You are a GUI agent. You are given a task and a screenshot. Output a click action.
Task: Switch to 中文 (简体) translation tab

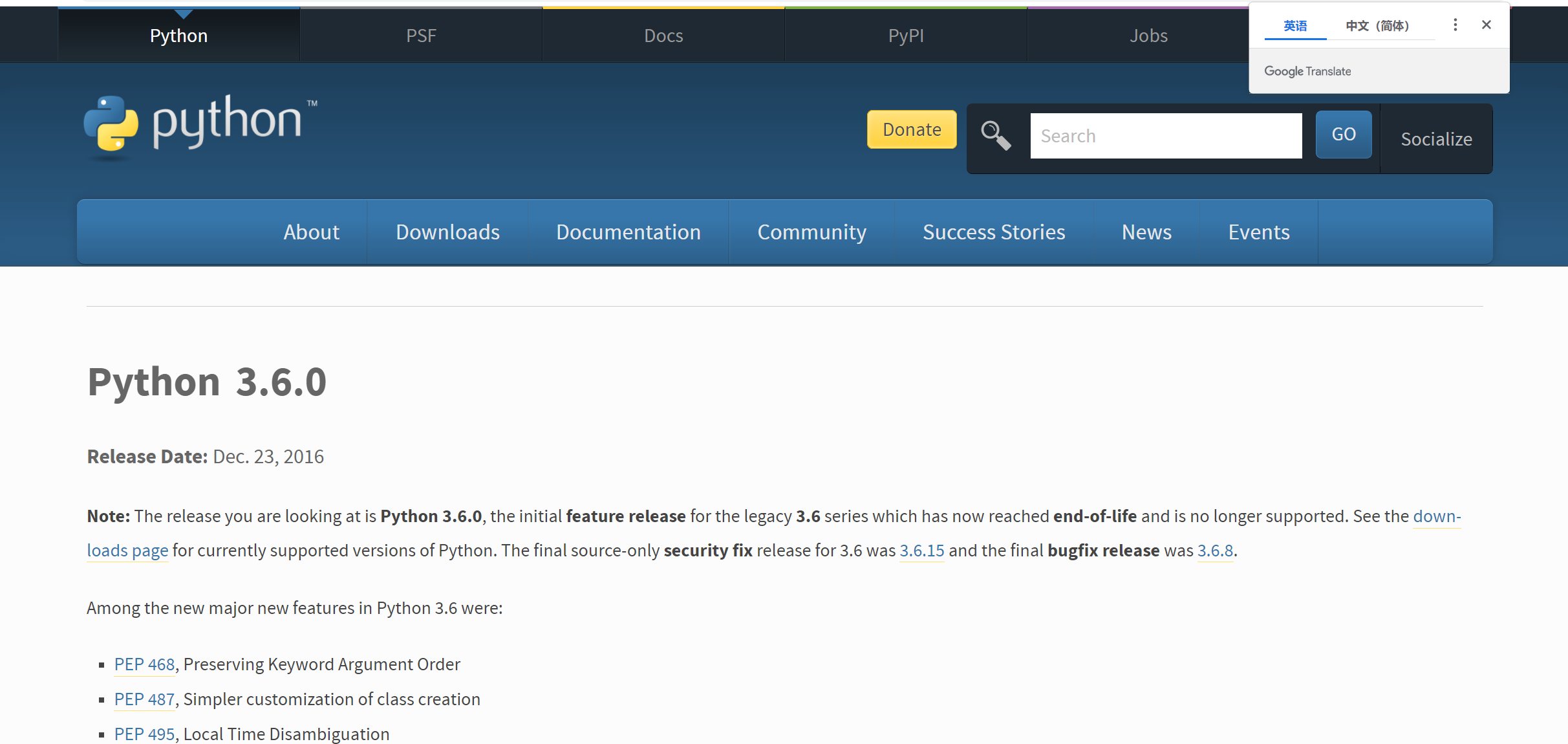point(1377,26)
